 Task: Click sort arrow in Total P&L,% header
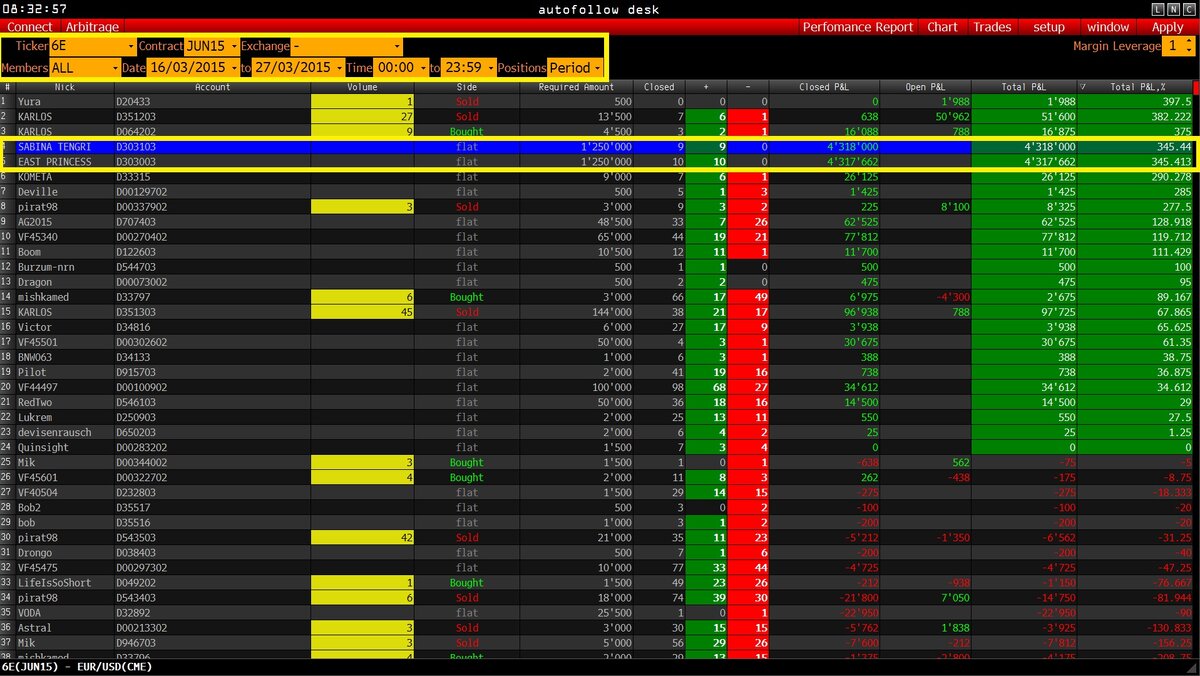click(1084, 87)
